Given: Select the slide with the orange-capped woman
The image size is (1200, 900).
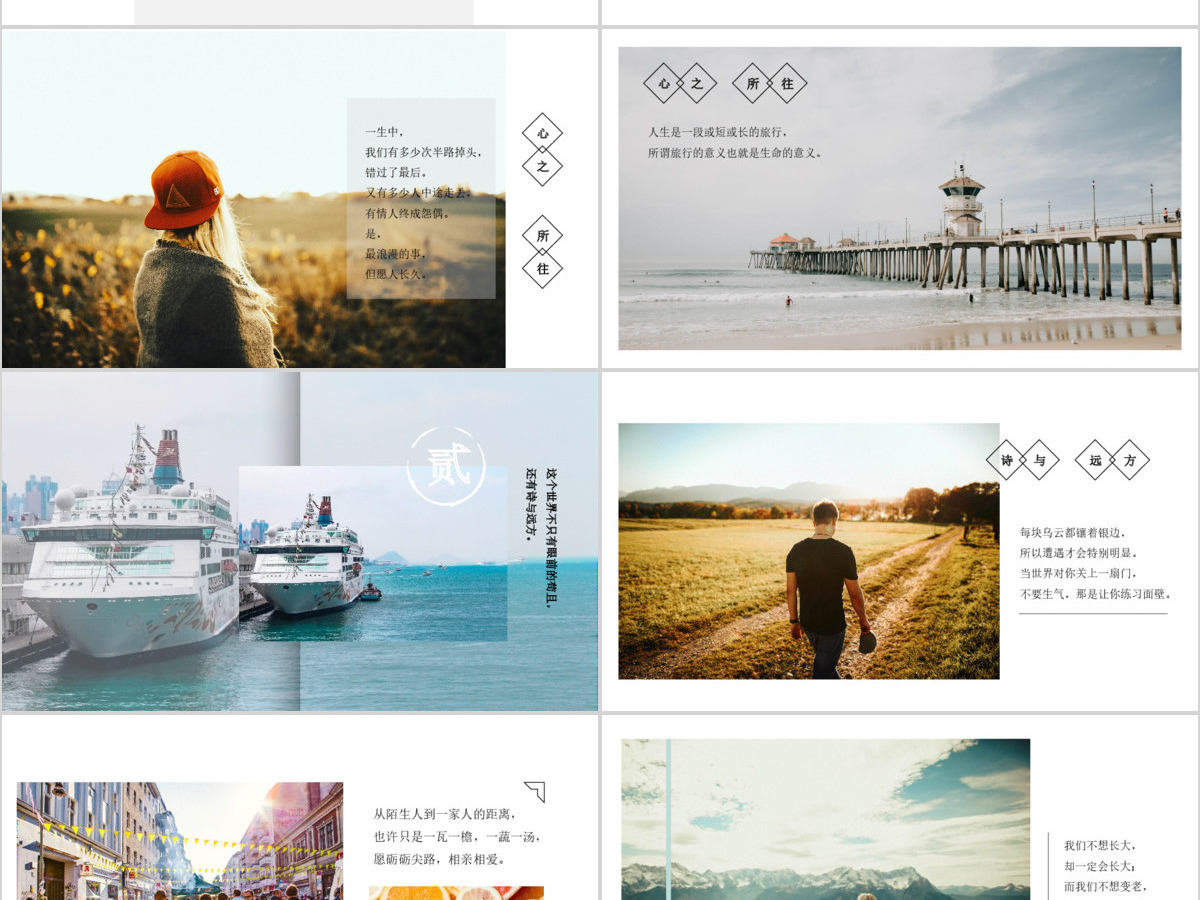Looking at the screenshot, I should (299, 198).
